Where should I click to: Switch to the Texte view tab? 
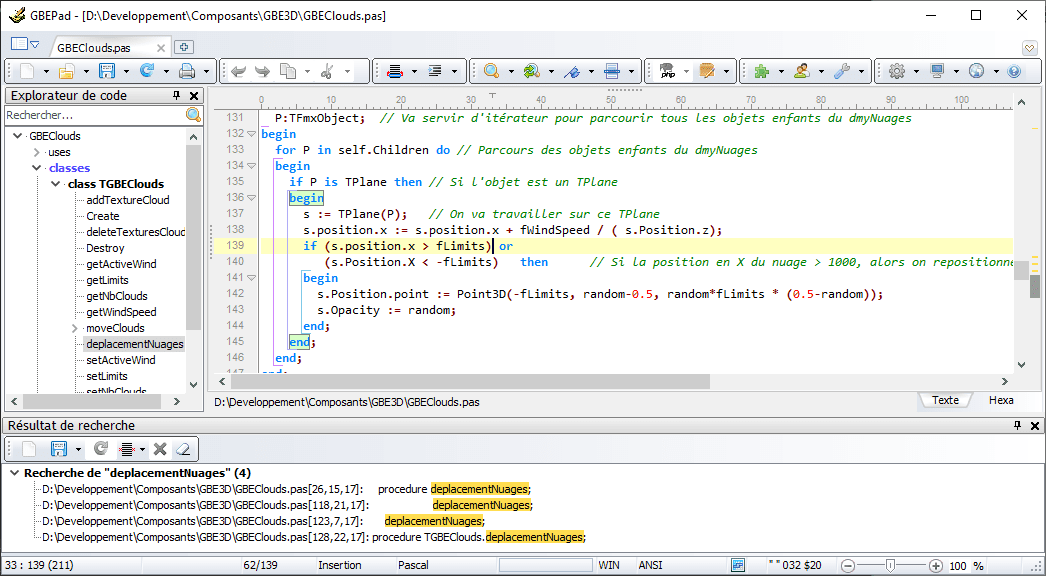click(945, 400)
